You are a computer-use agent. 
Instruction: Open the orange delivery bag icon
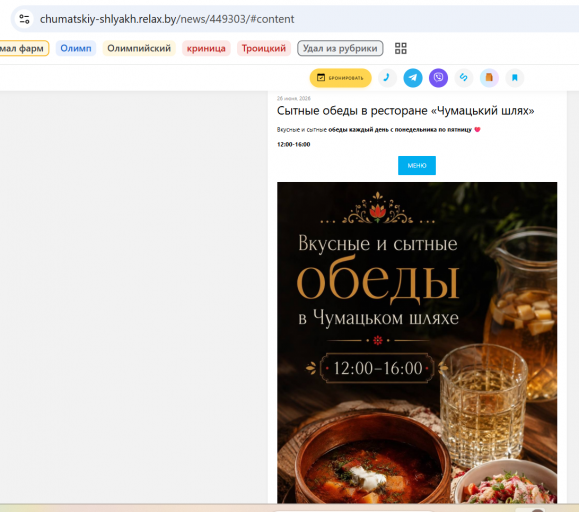click(489, 78)
